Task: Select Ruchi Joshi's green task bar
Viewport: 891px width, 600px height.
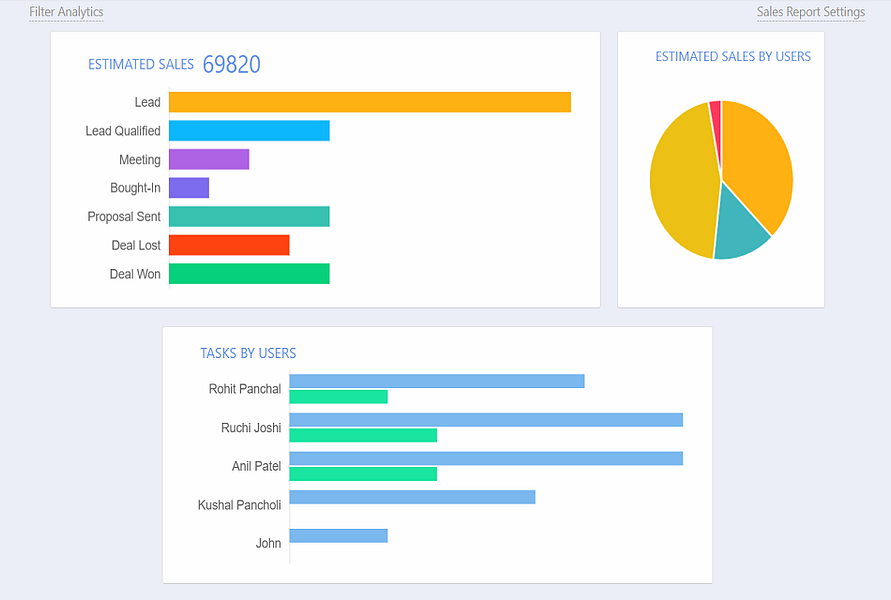Action: coord(363,435)
